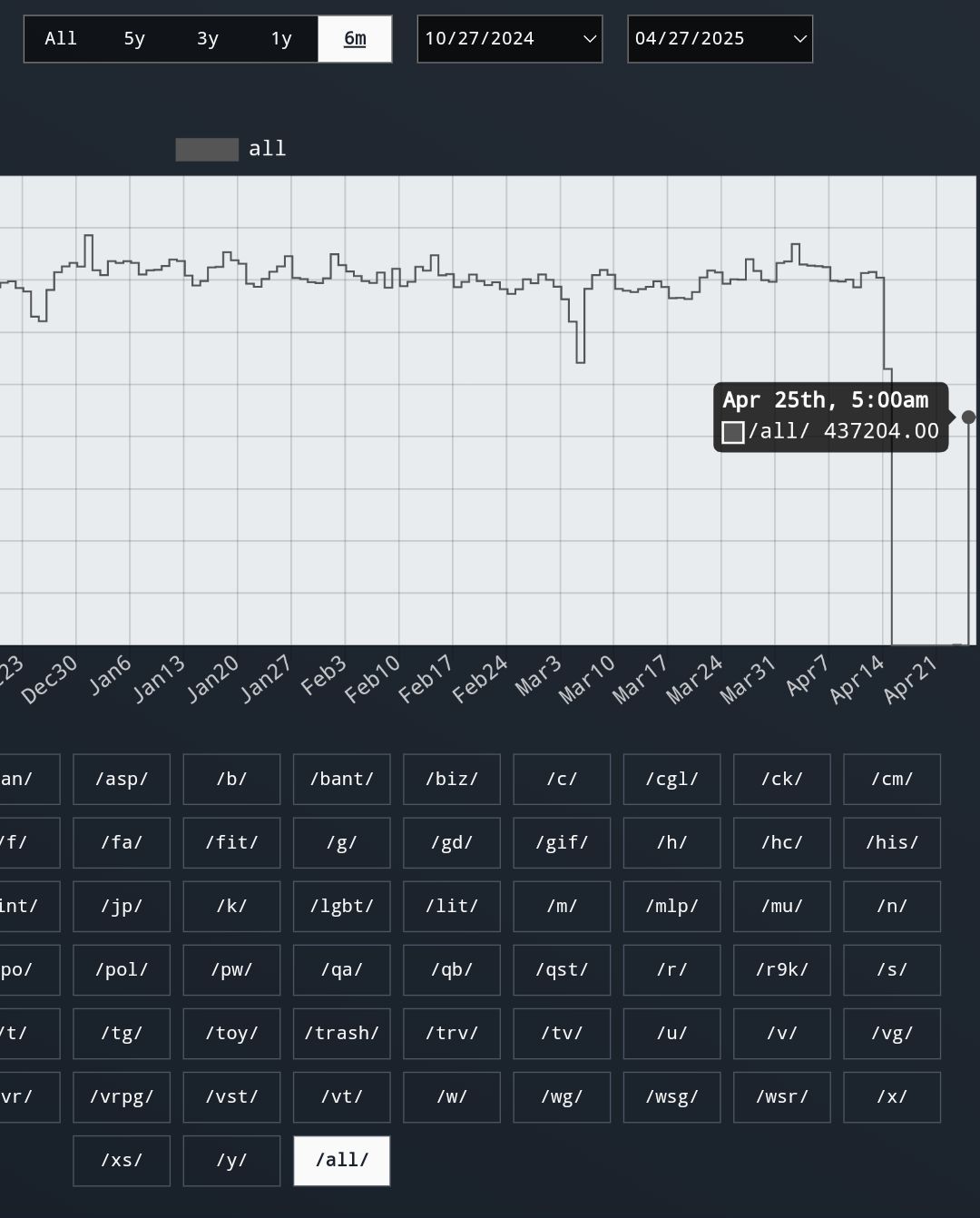This screenshot has height=1218, width=980.
Task: Click the hovered data point marker on chart
Action: click(x=968, y=417)
